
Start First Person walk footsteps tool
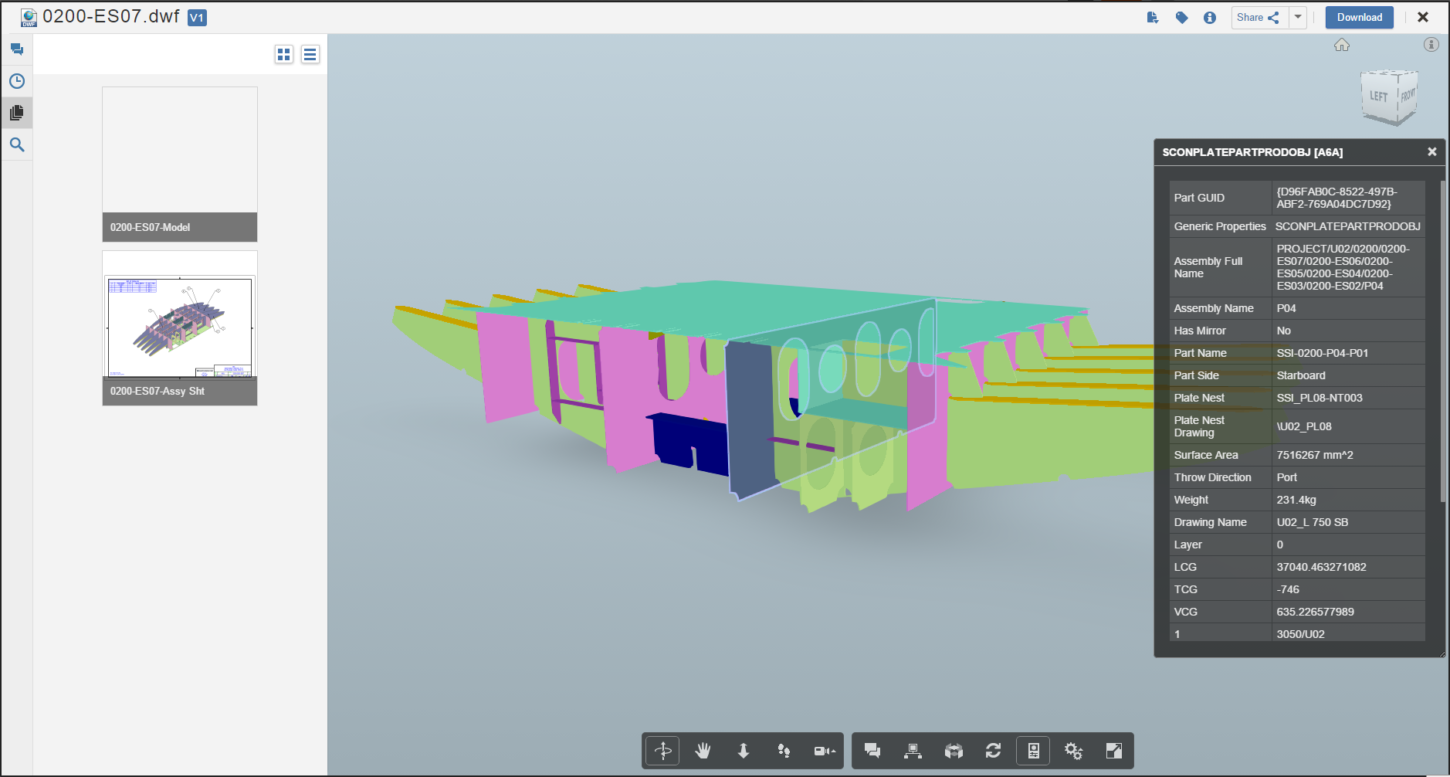coord(784,750)
